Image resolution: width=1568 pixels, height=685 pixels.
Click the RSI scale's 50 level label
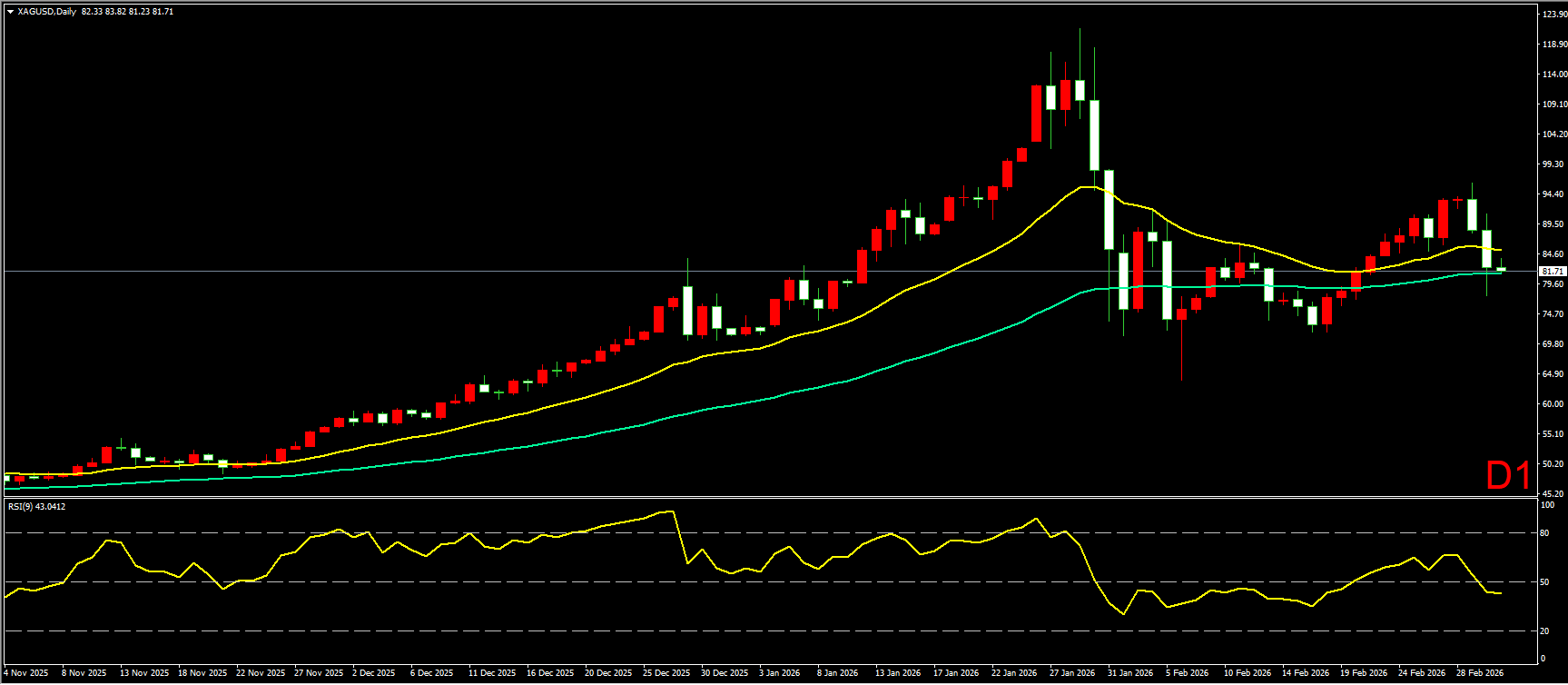pos(1546,582)
